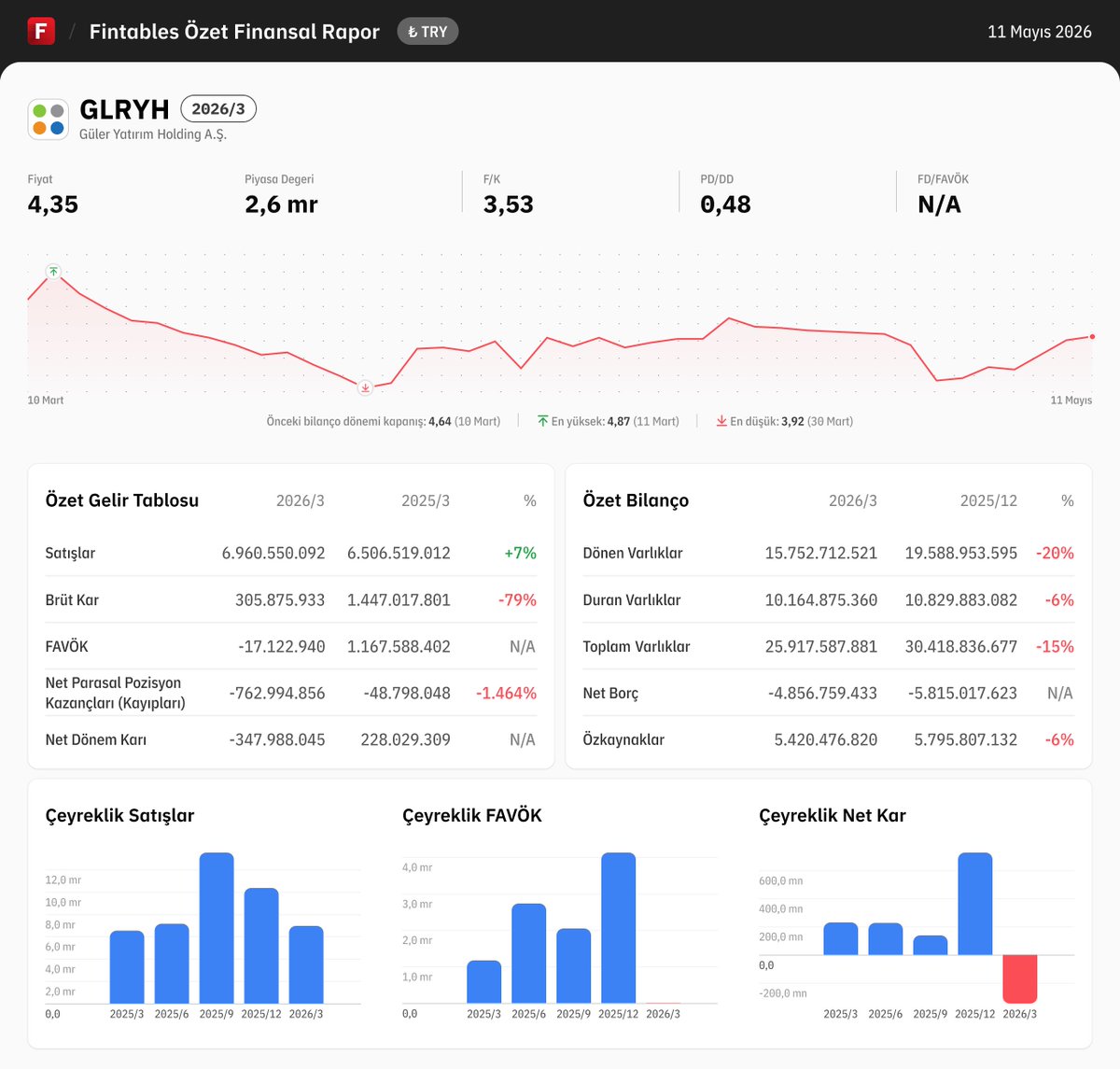Image resolution: width=1120 pixels, height=1069 pixels.
Task: Click the Önceki bilanço dönemi kapanış 4,64 text
Action: 384,421
